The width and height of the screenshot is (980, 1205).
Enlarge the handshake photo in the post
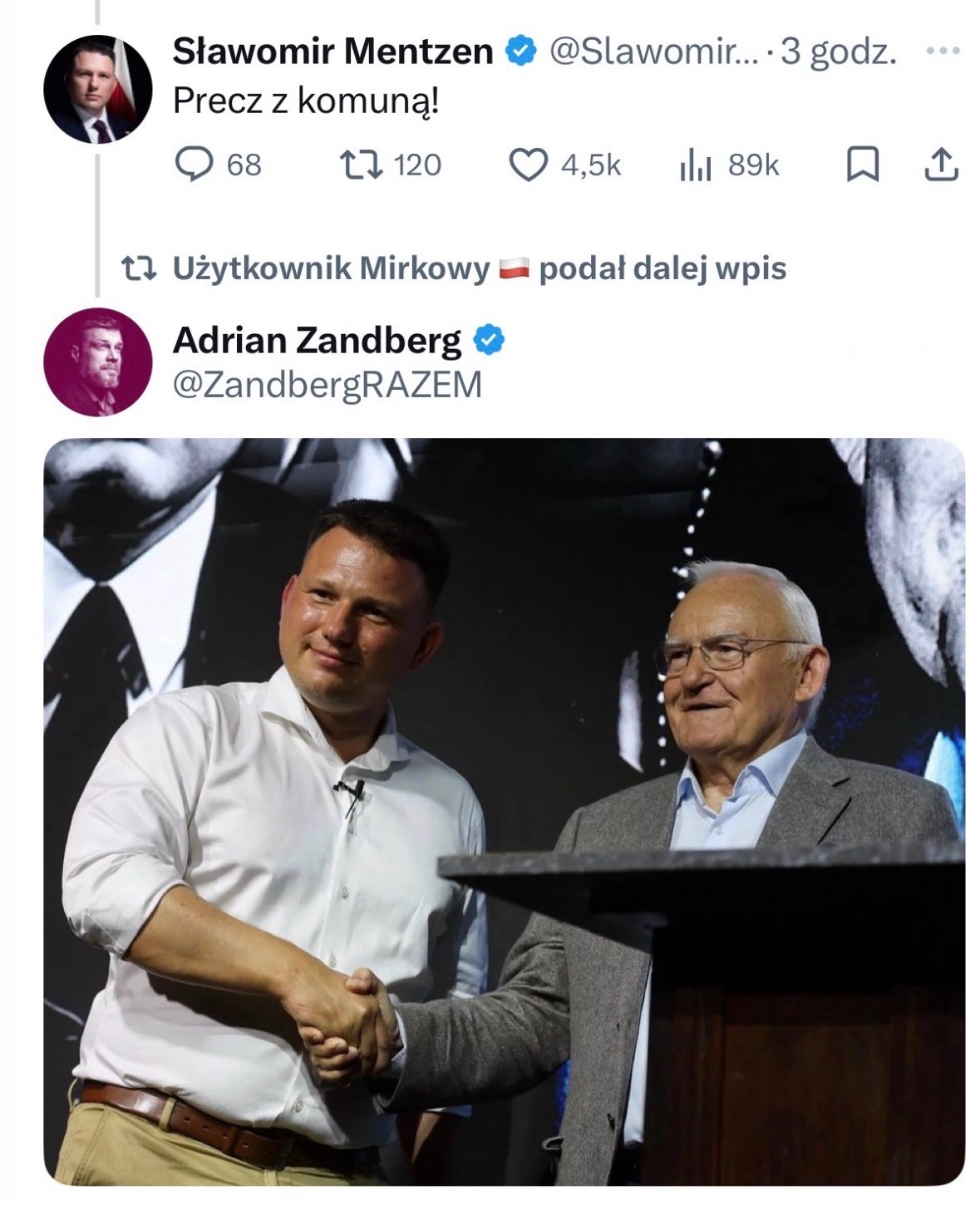(504, 811)
